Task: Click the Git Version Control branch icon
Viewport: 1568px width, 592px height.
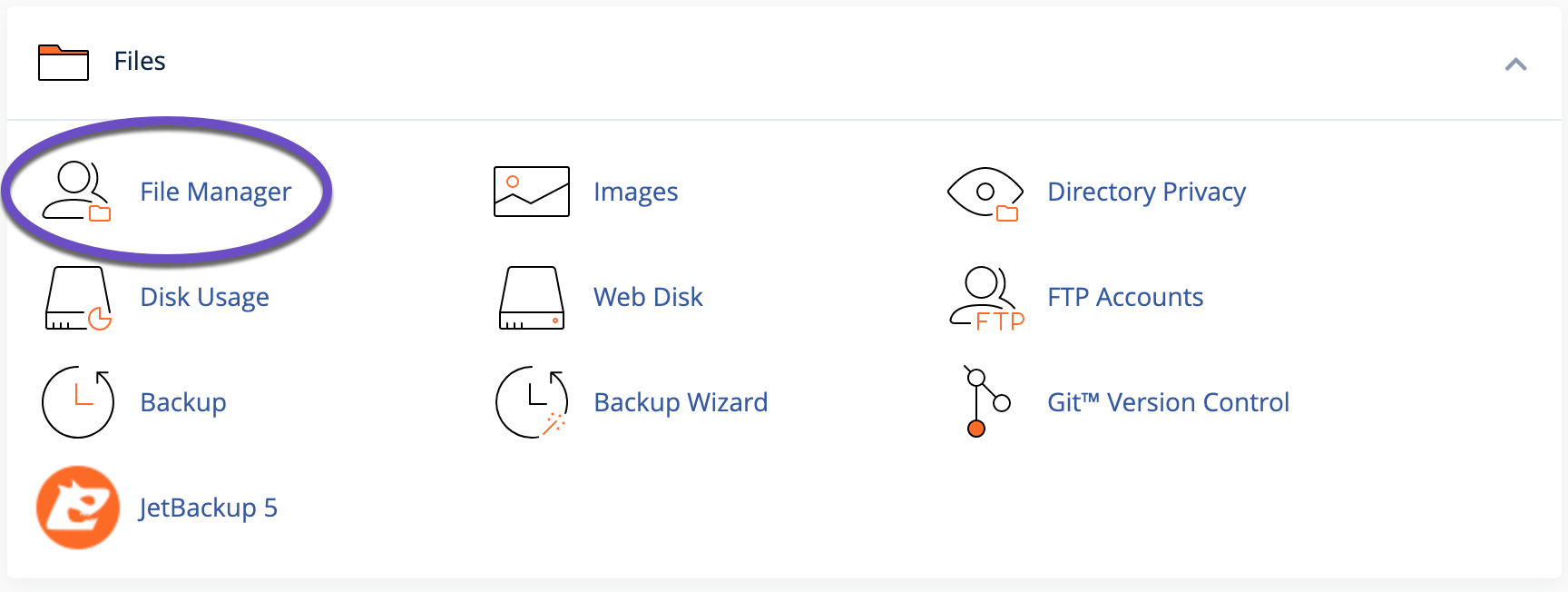Action: click(x=986, y=401)
